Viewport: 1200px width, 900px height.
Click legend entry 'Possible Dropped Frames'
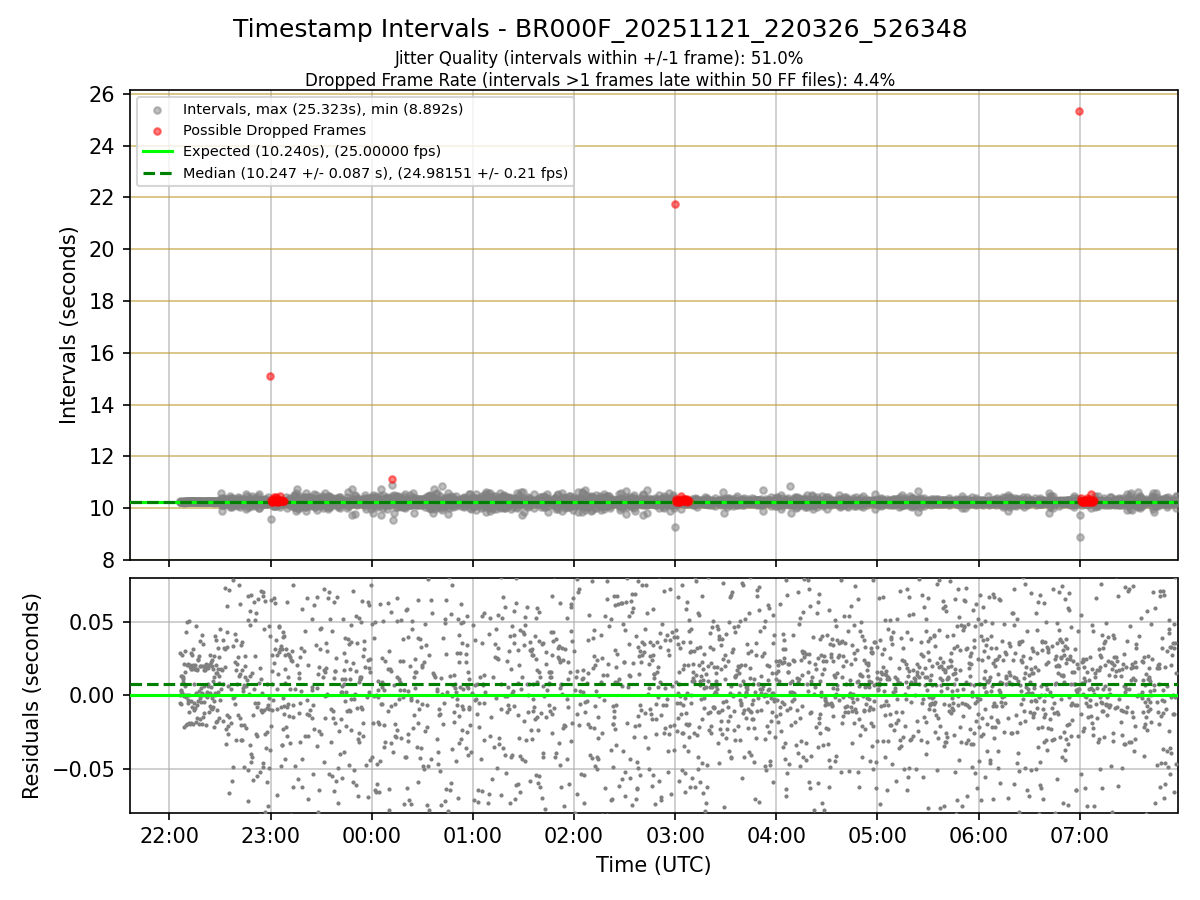pos(275,130)
